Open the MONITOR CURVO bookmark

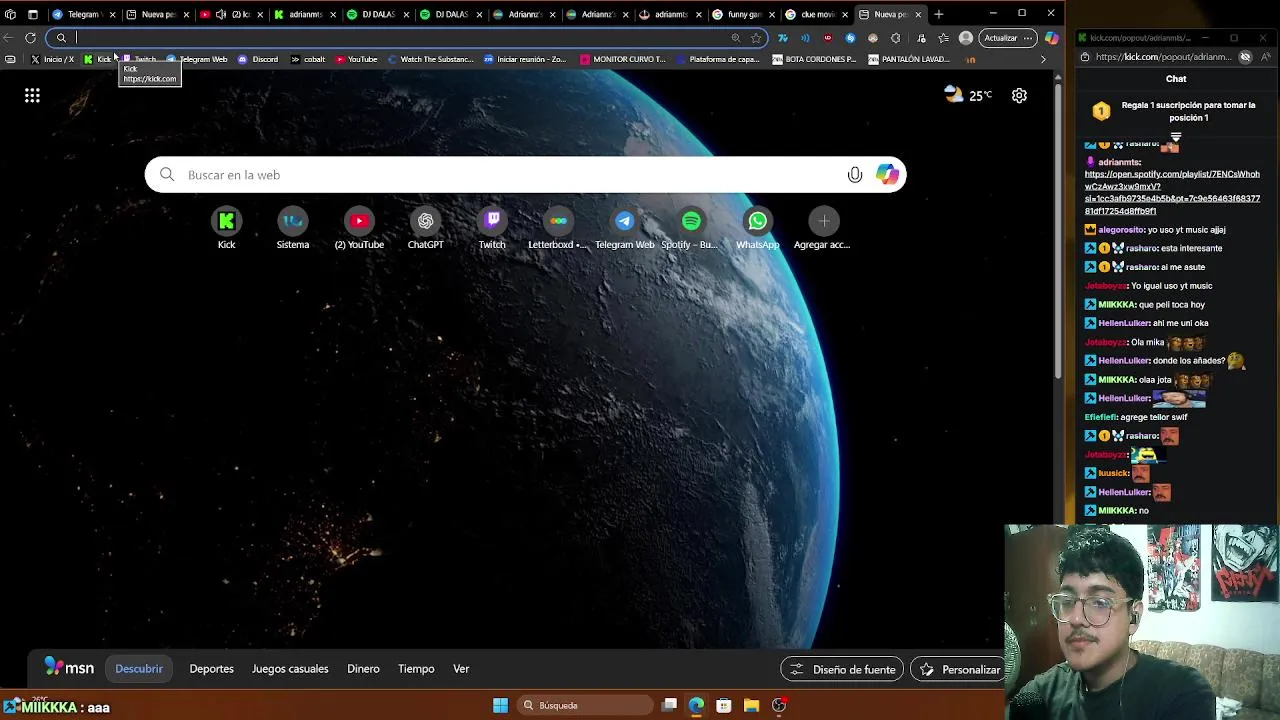623,59
